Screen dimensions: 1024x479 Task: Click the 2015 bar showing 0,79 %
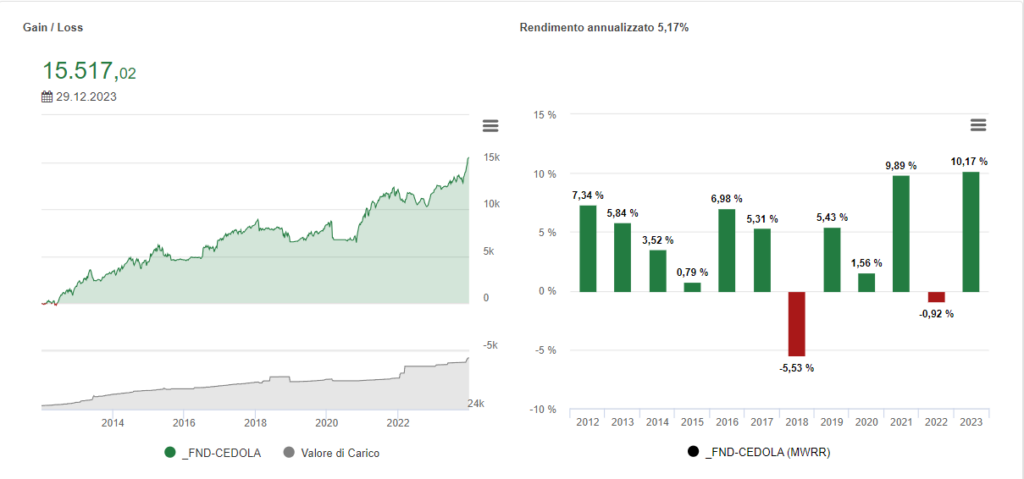[x=692, y=287]
